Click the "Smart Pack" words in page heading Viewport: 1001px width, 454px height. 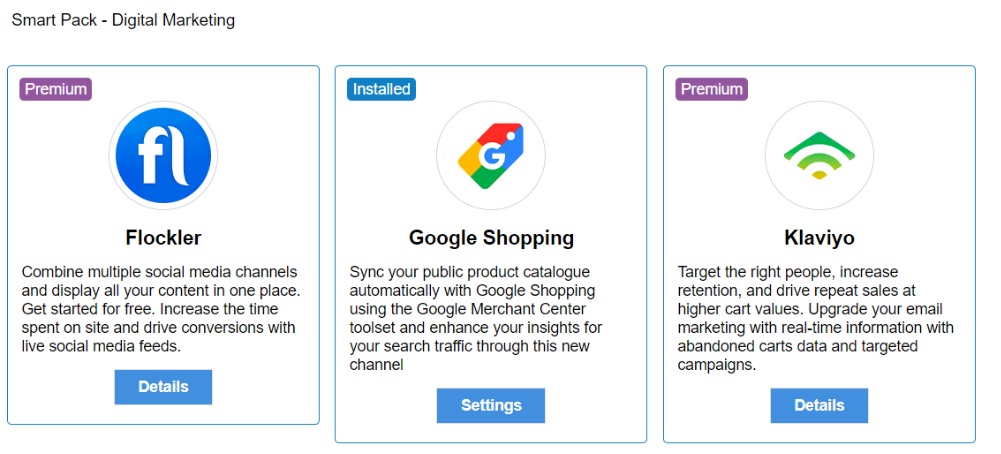point(51,19)
